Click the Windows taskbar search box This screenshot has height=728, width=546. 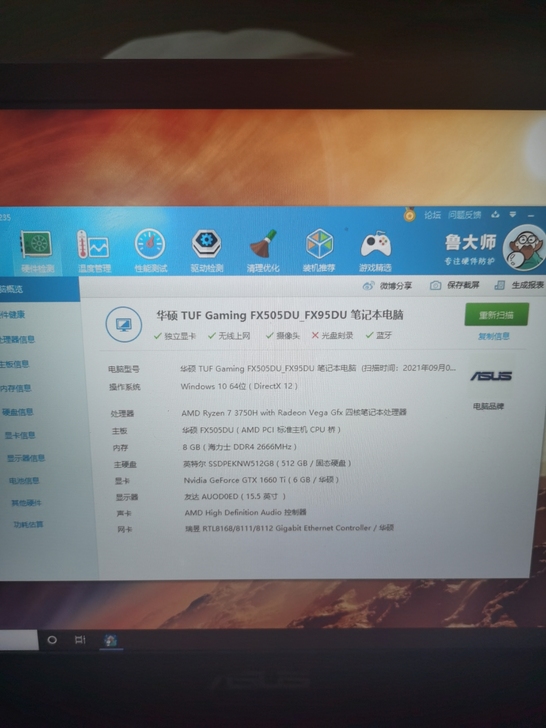(x=19, y=640)
